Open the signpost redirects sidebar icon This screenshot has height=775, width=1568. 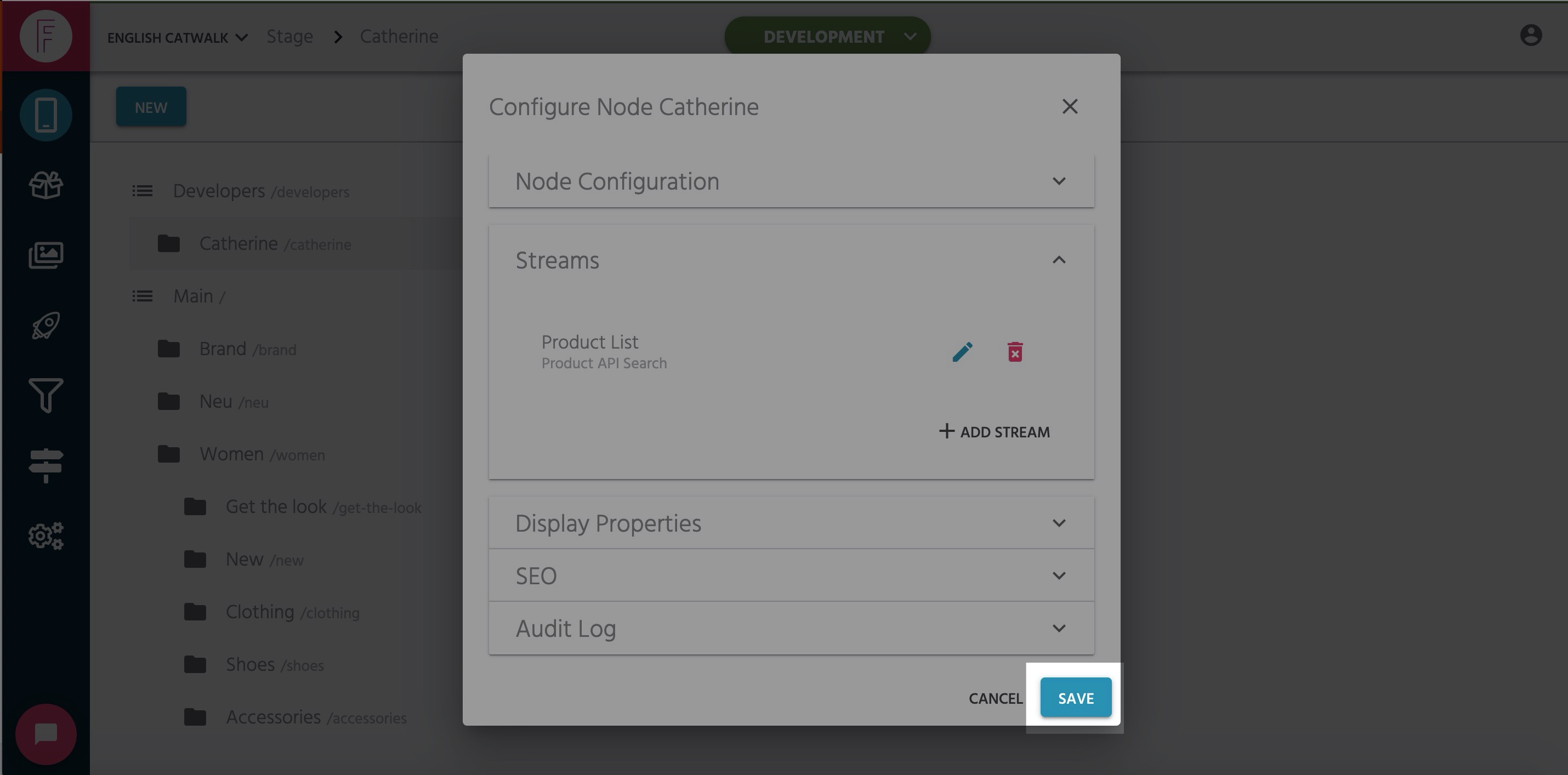click(x=46, y=465)
